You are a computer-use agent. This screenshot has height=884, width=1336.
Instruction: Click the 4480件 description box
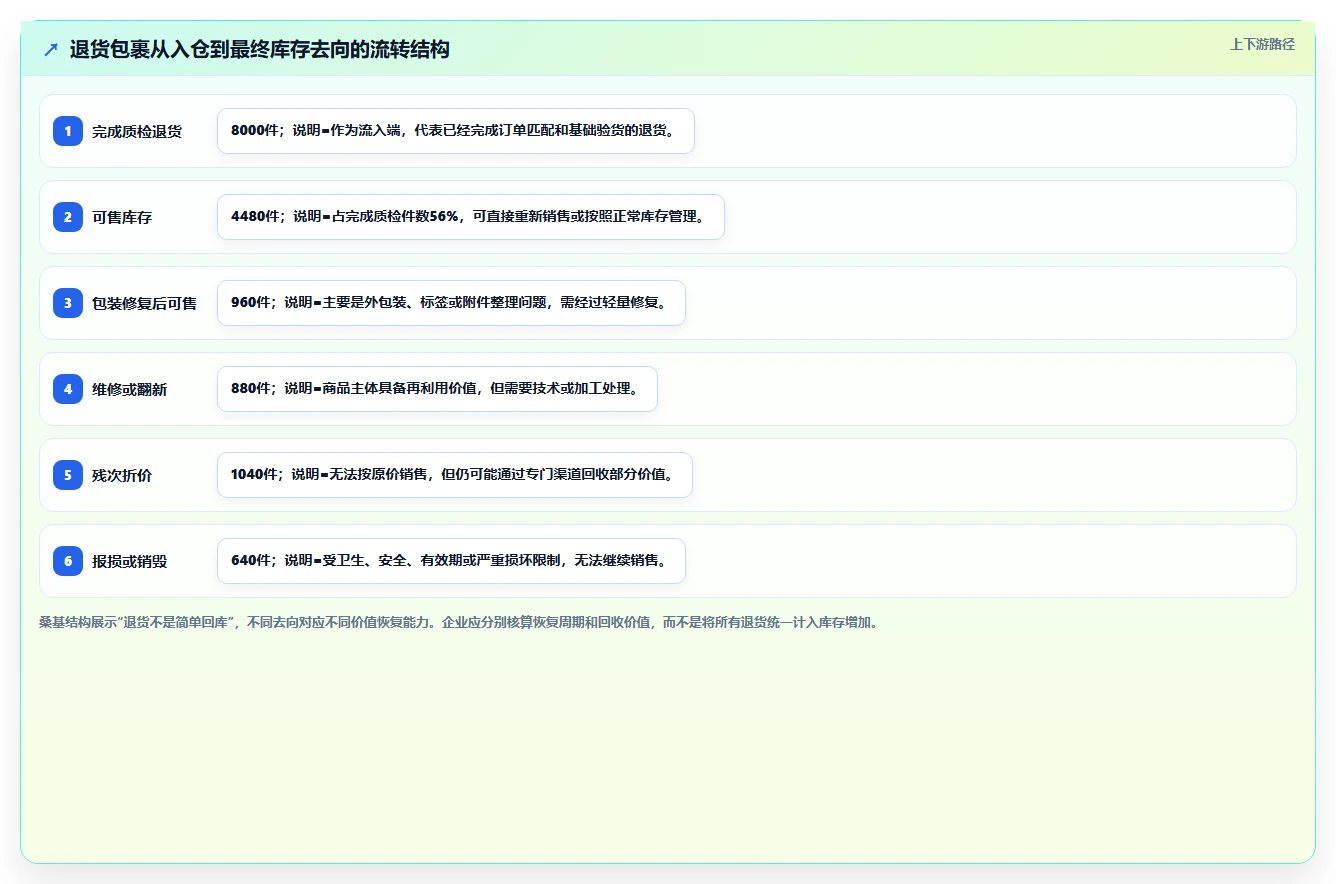pos(471,217)
